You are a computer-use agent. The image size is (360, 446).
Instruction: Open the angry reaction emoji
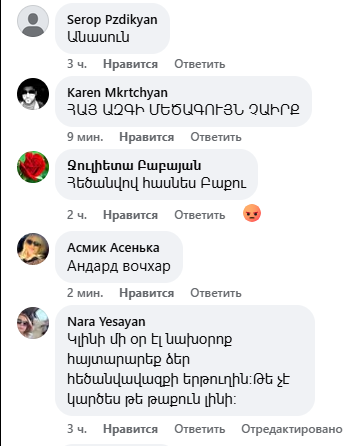252,213
